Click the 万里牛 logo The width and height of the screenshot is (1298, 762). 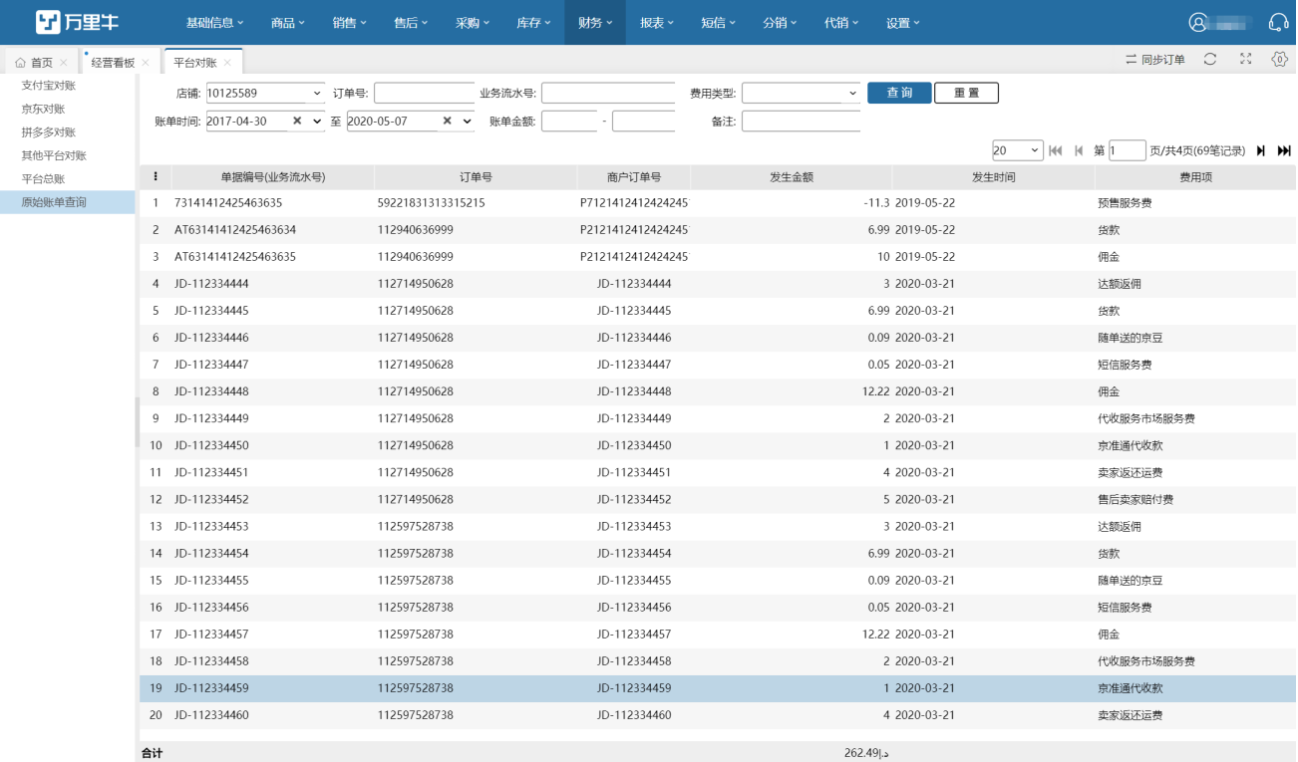[x=77, y=22]
